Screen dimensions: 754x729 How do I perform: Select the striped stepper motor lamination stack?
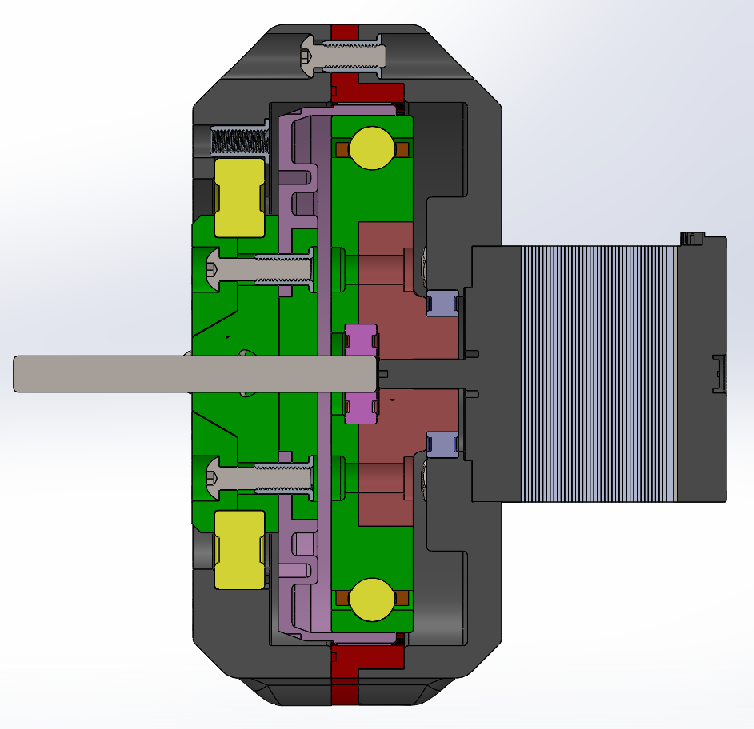click(598, 374)
